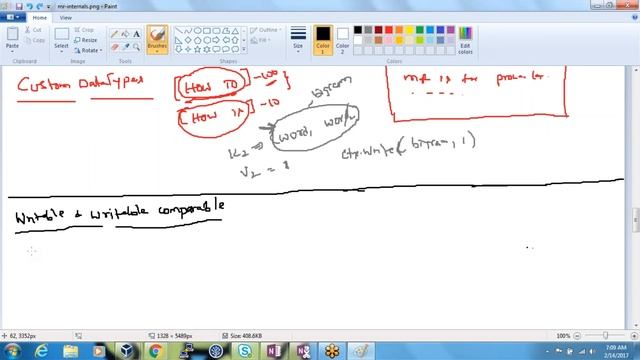
Task: Select the Magnifier tool
Action: tap(136, 47)
